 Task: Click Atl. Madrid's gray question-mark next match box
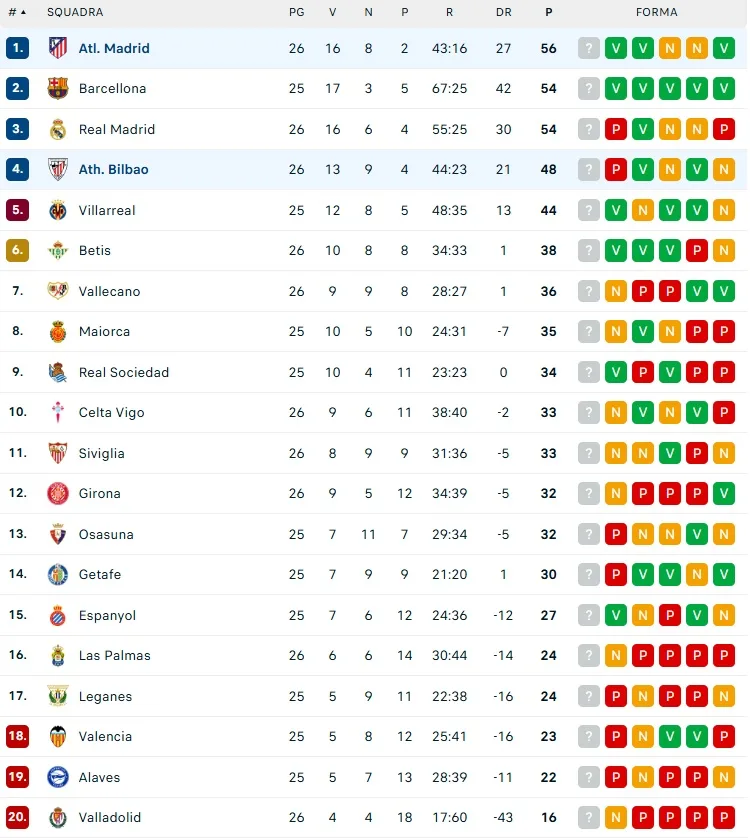coord(589,48)
